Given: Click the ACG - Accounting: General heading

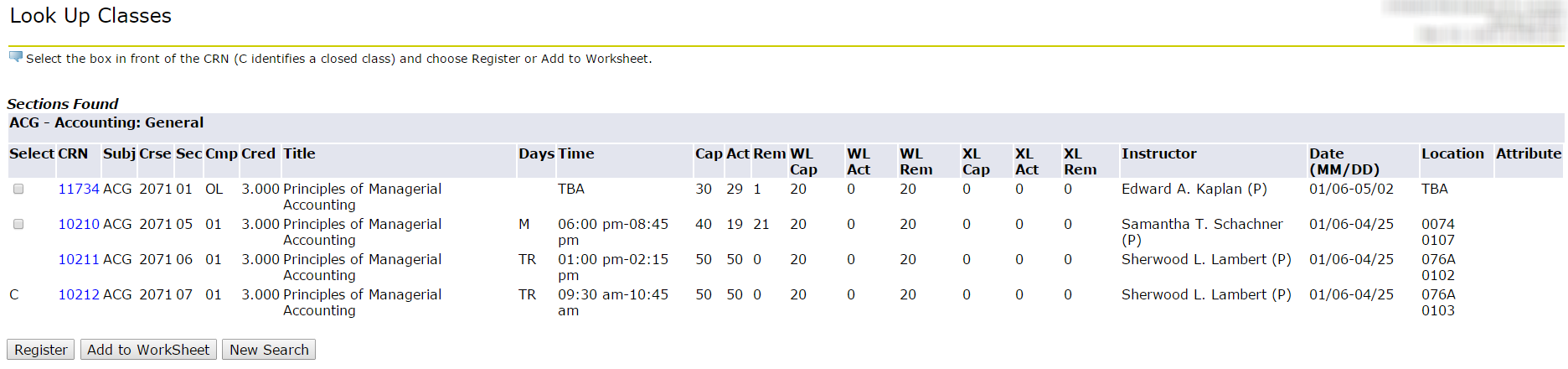Looking at the screenshot, I should (x=106, y=123).
